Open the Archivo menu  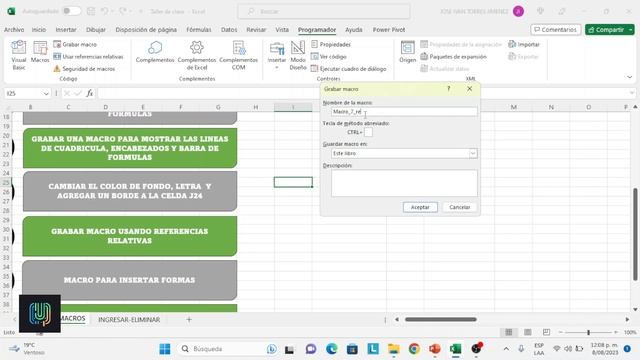point(14,29)
